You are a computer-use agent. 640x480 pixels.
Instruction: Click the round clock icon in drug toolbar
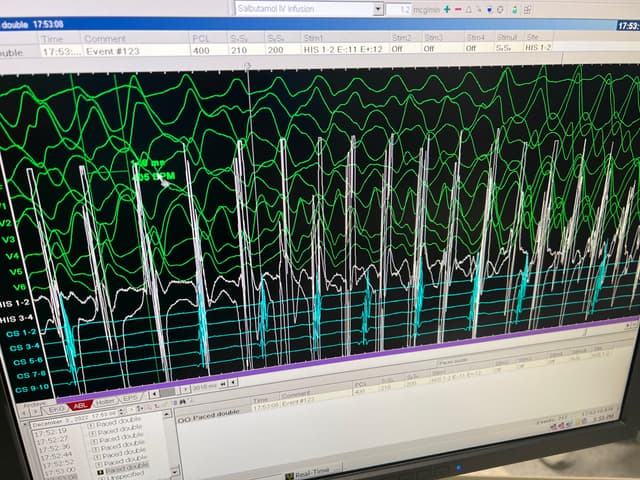pyautogui.click(x=500, y=9)
